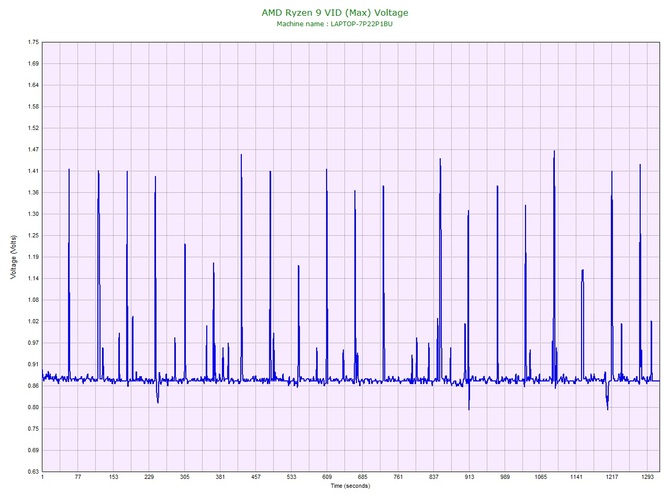Screen dimensions: 670x503
Task: Click the 533 seconds time tick
Action: click(291, 477)
